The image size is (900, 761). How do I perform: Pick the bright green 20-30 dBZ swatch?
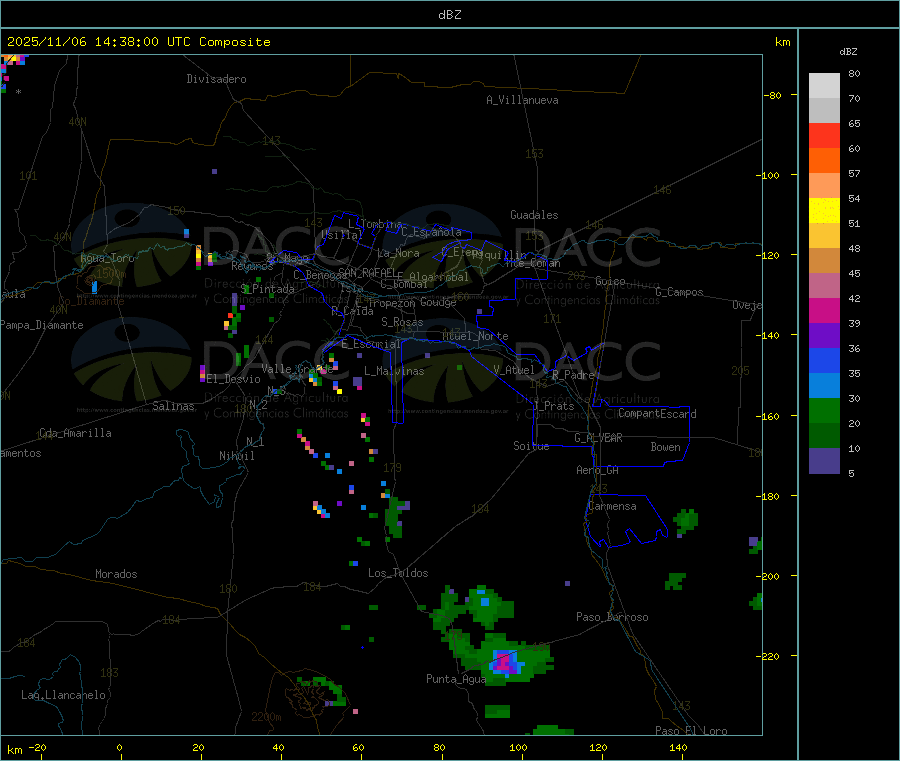(x=824, y=410)
